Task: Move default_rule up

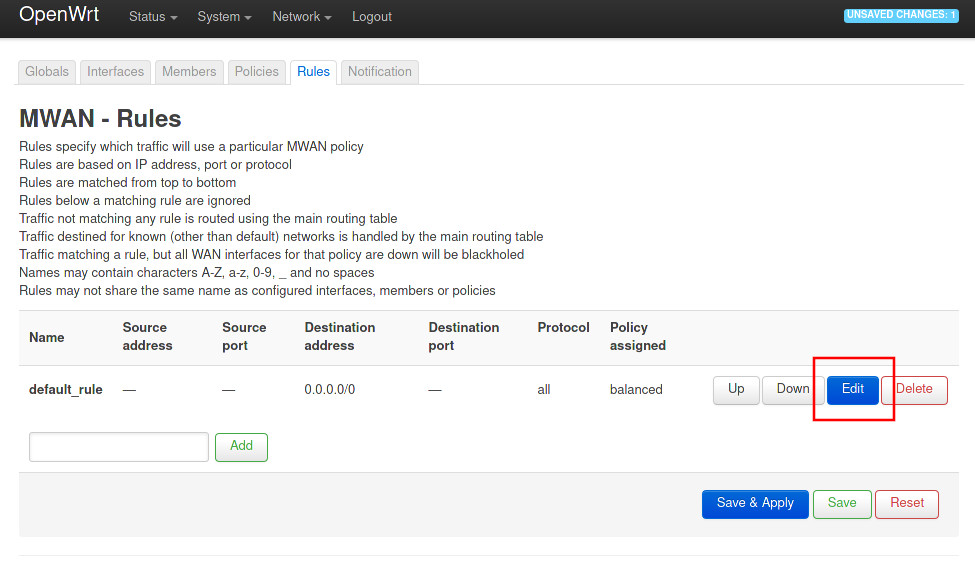Action: coord(736,390)
